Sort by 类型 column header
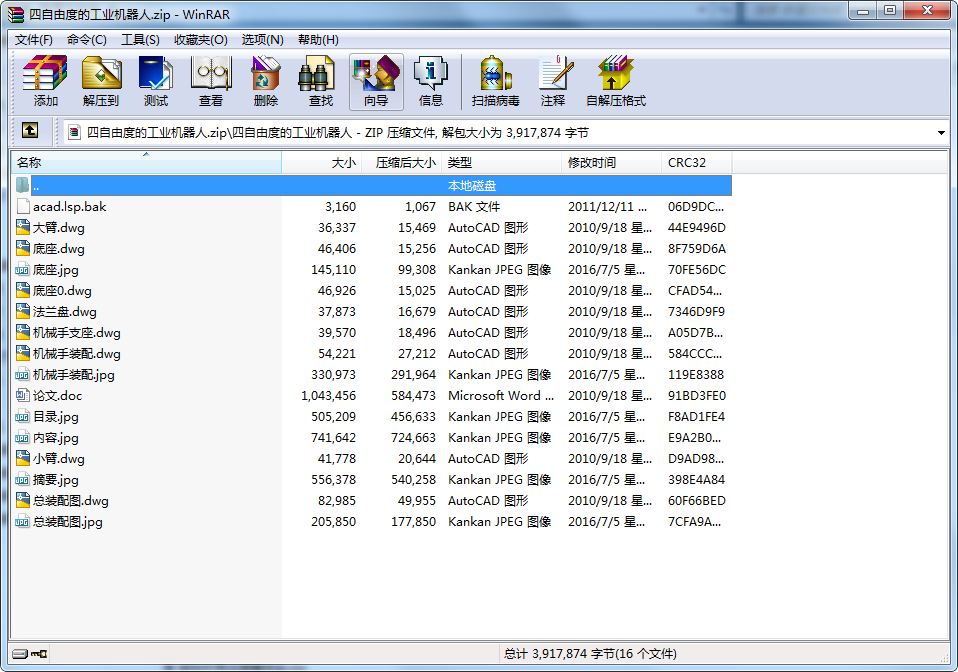The image size is (958, 672). pos(501,163)
